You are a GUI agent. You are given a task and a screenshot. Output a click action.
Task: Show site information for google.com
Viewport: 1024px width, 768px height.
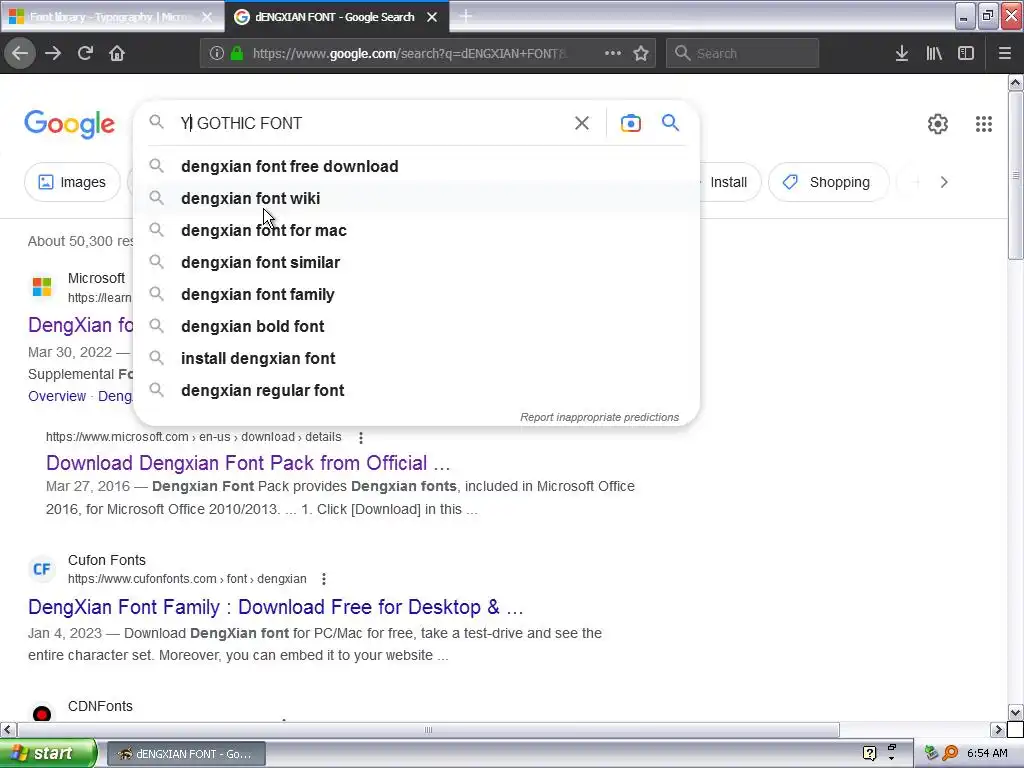tap(217, 54)
